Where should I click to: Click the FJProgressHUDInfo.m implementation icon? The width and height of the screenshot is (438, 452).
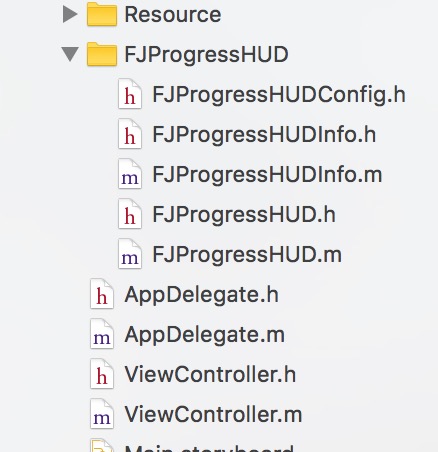coord(130,174)
